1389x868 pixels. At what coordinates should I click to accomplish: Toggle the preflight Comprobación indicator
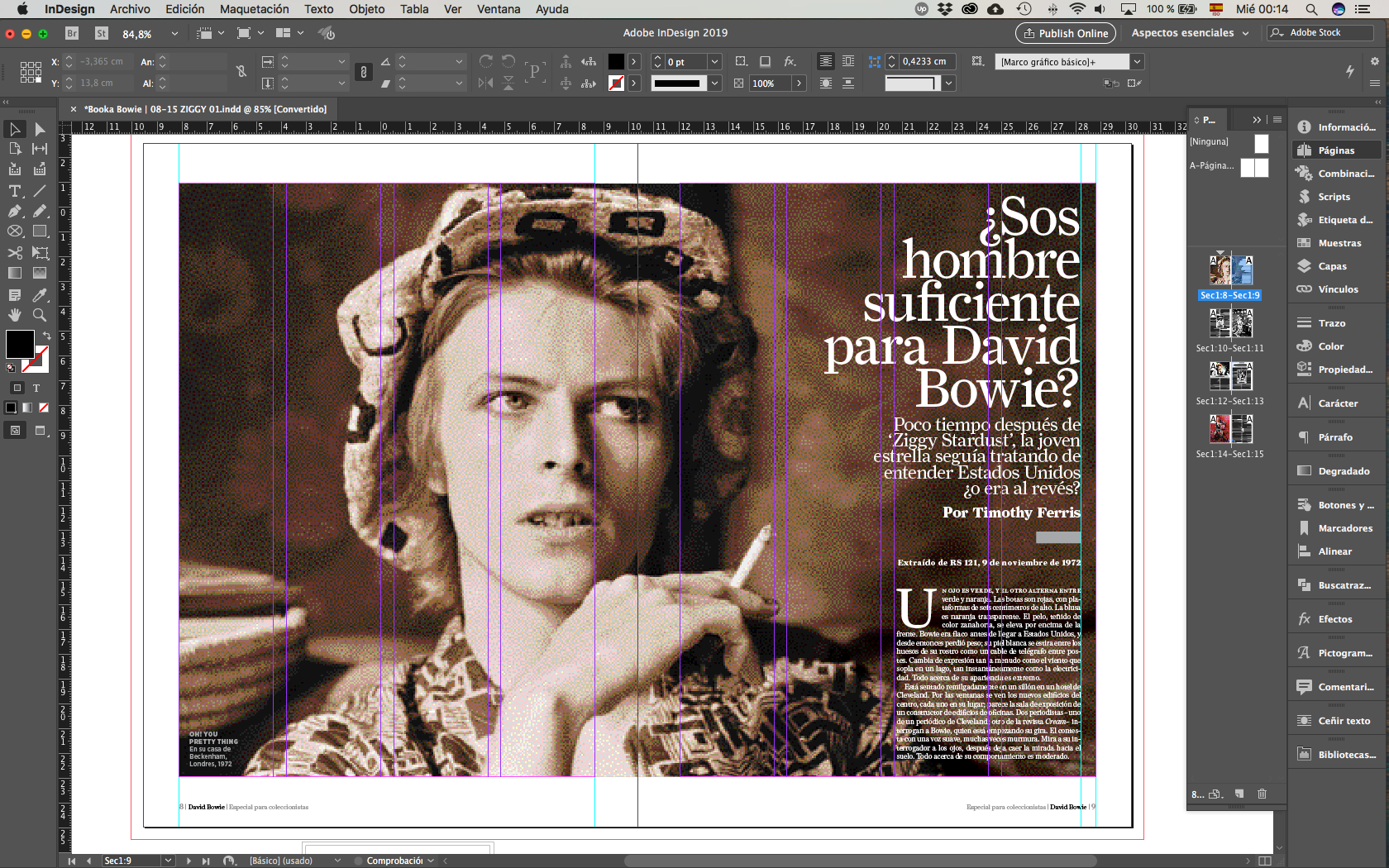click(358, 861)
